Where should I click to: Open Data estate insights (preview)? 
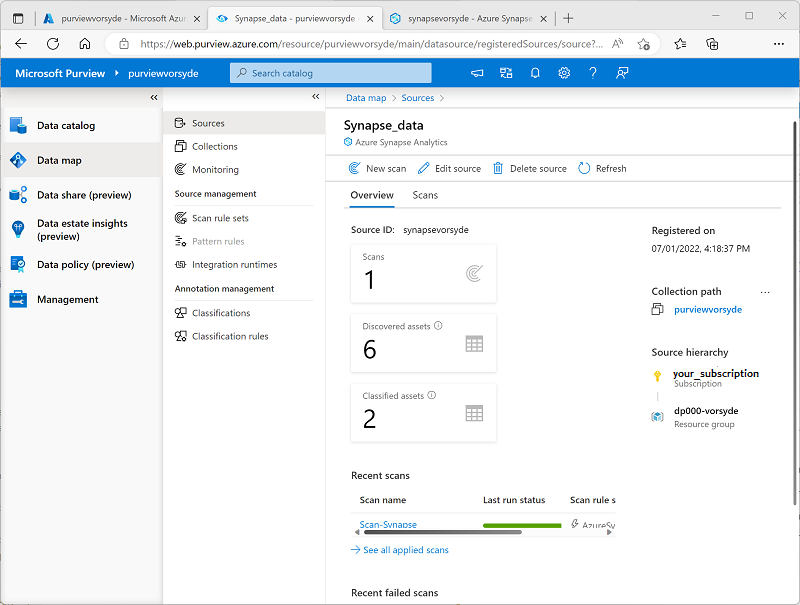(82, 230)
